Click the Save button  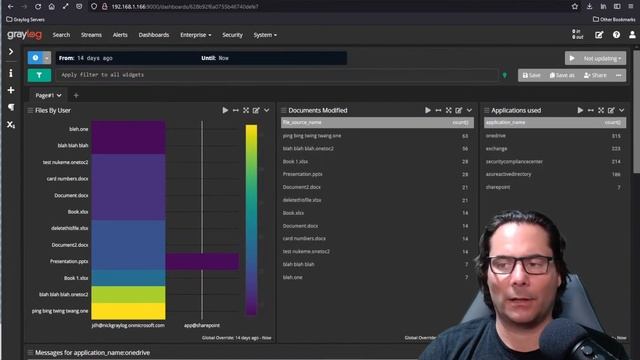coord(531,75)
